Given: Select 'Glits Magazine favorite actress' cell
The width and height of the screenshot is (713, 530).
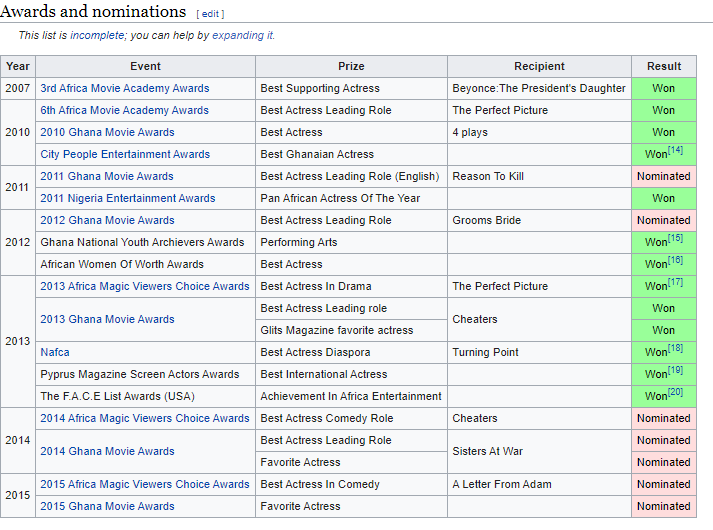Looking at the screenshot, I should click(351, 330).
